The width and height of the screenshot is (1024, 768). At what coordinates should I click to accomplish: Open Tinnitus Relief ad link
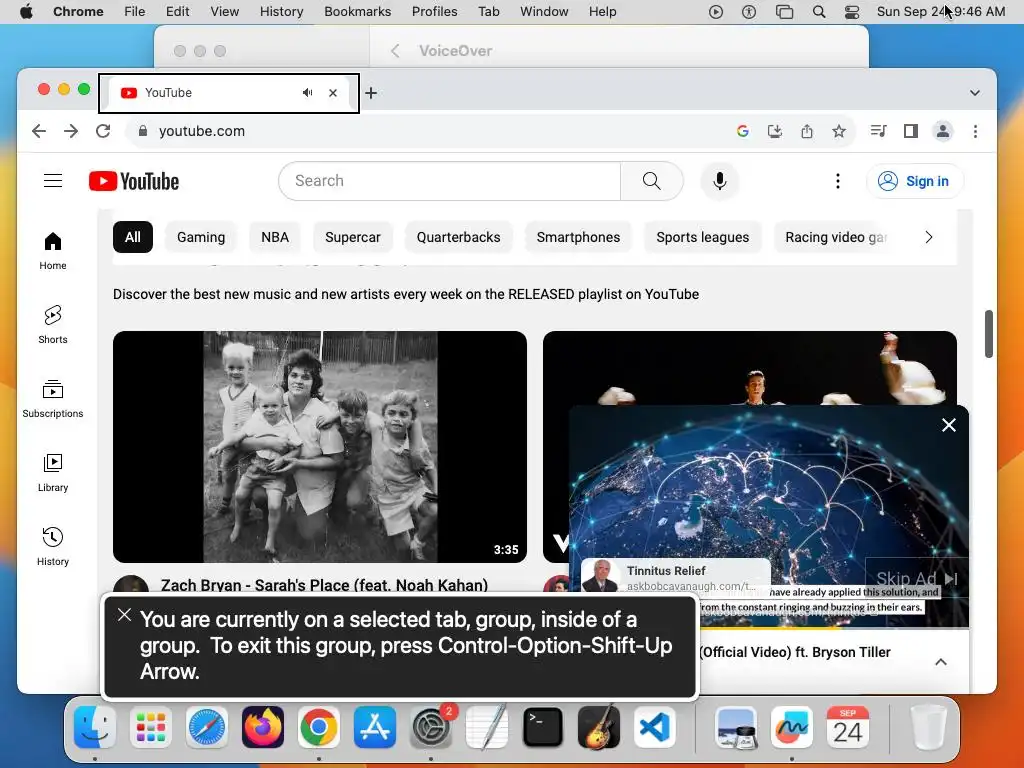click(x=676, y=577)
